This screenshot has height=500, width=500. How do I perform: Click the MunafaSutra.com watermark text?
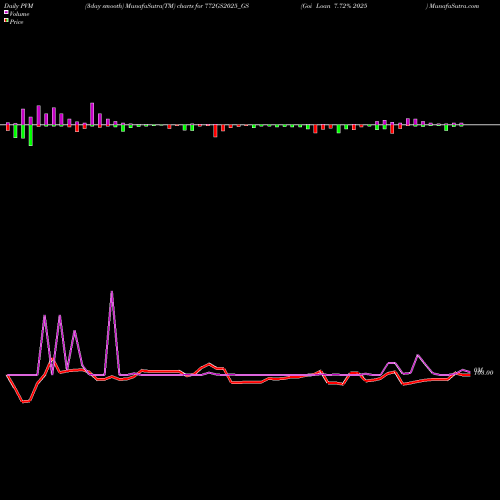click(x=454, y=6)
